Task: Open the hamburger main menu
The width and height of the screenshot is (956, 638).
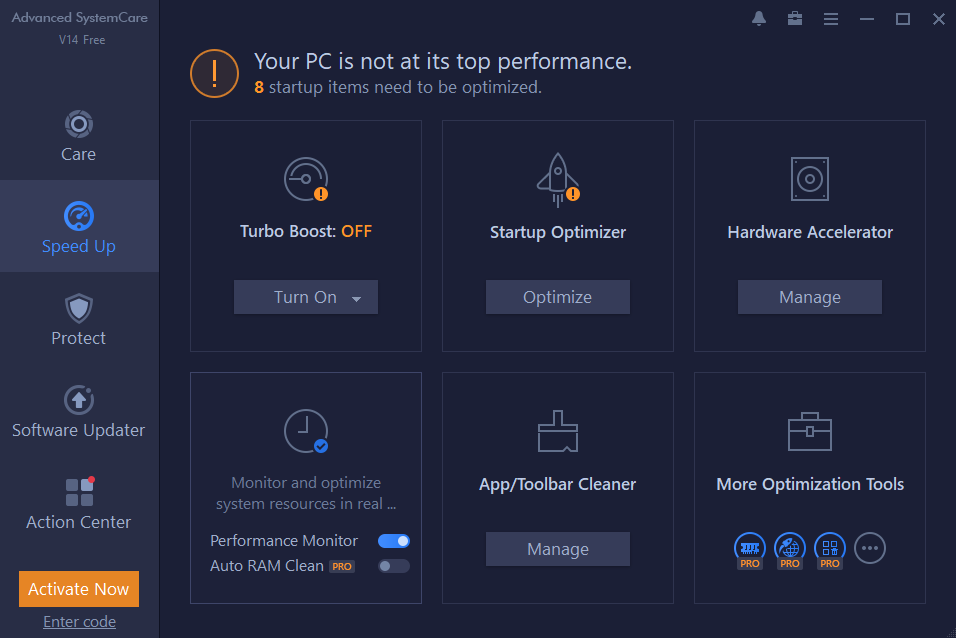Action: pyautogui.click(x=831, y=19)
